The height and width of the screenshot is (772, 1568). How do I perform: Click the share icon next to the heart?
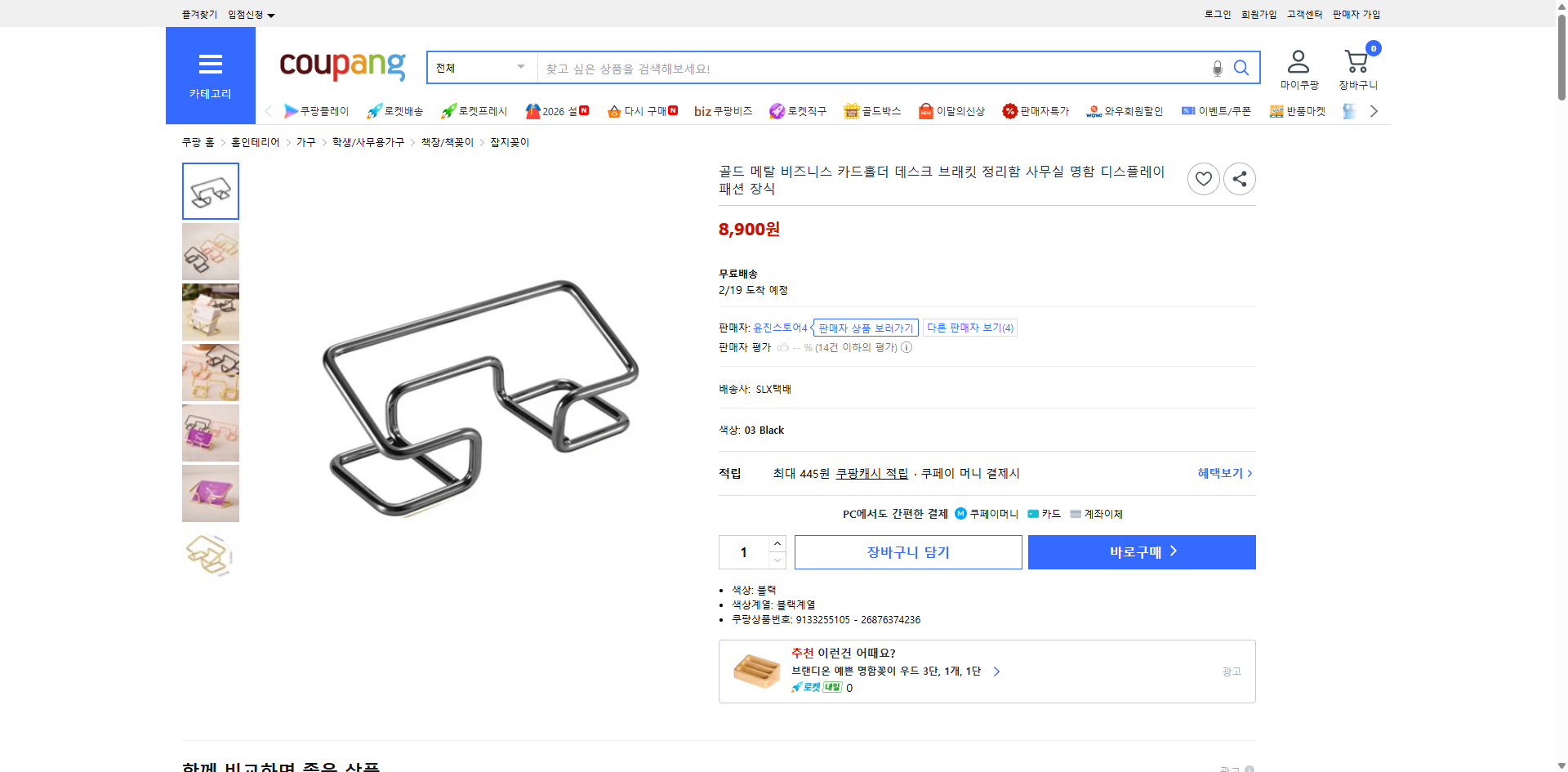(1239, 178)
